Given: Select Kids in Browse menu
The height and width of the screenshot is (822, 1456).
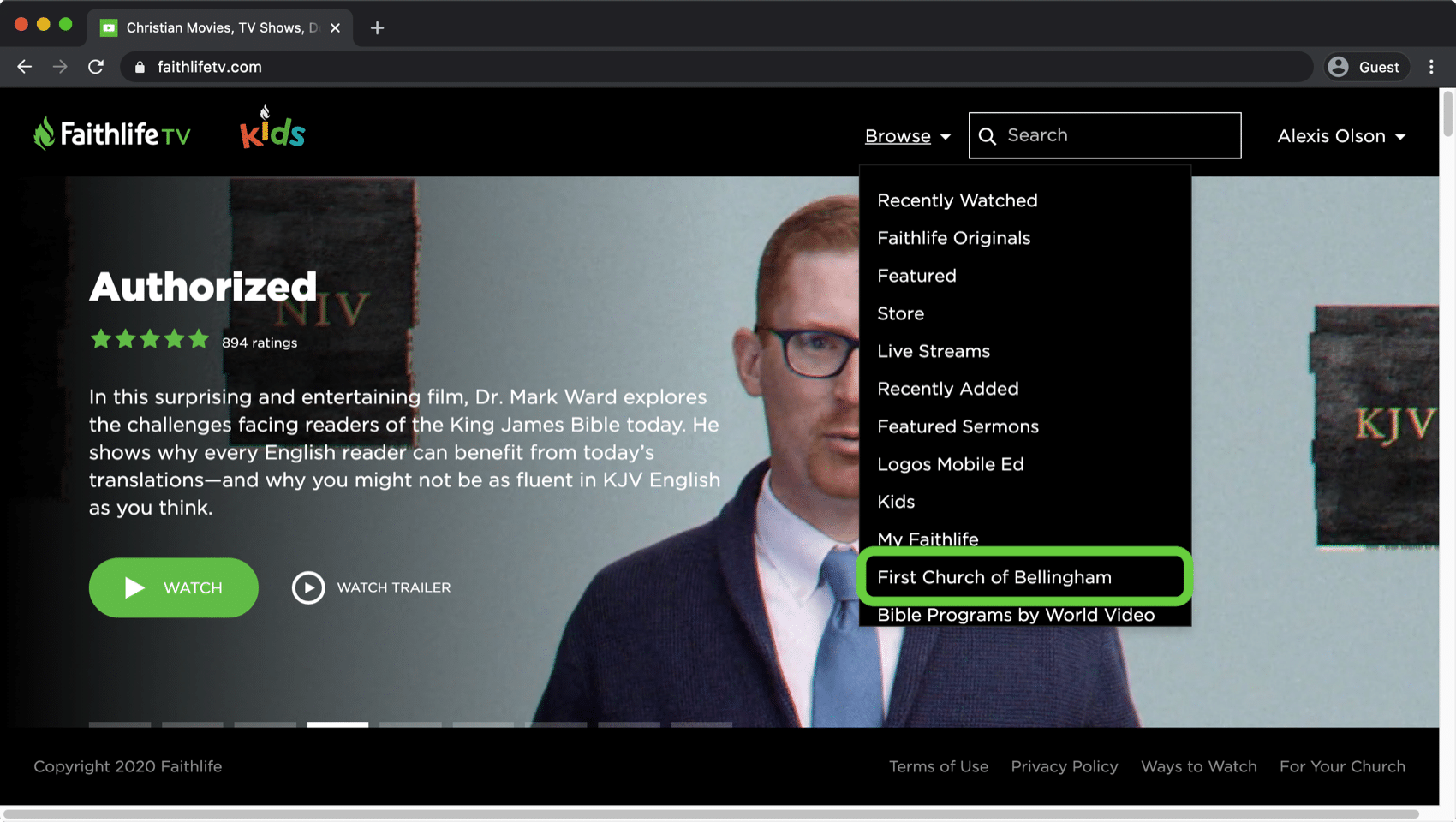Looking at the screenshot, I should click(896, 502).
